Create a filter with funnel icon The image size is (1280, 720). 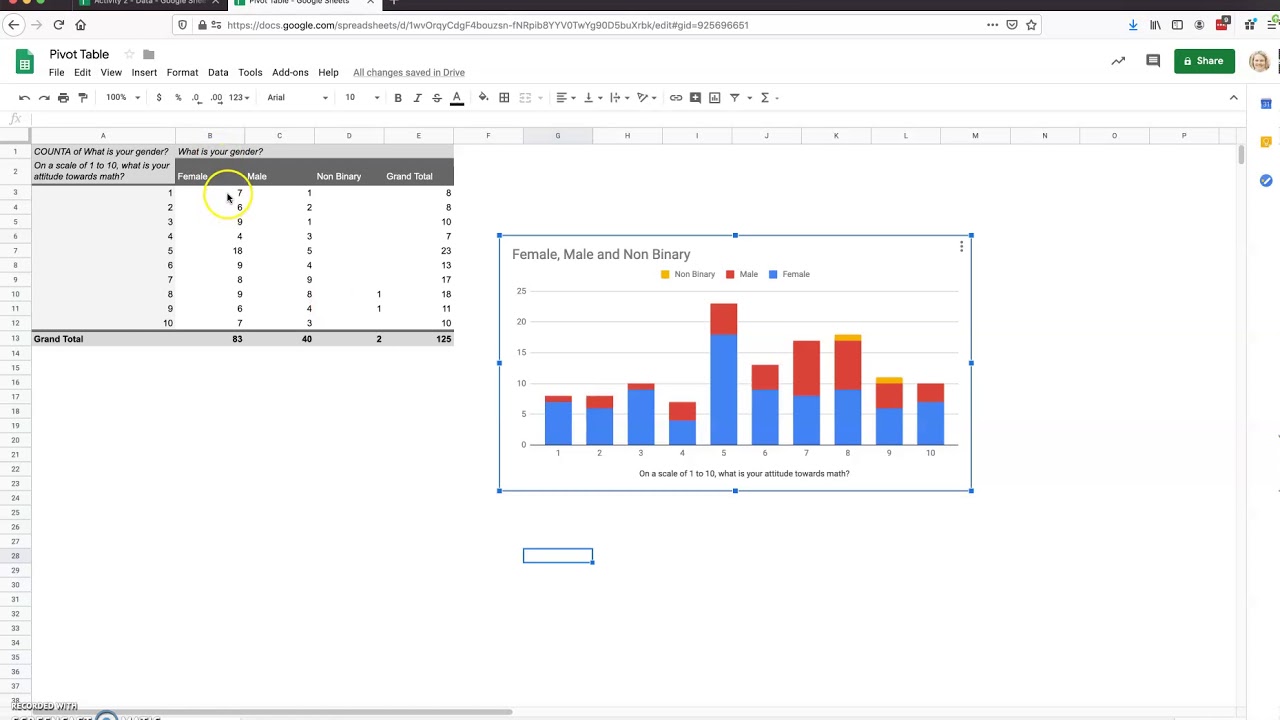tap(734, 97)
